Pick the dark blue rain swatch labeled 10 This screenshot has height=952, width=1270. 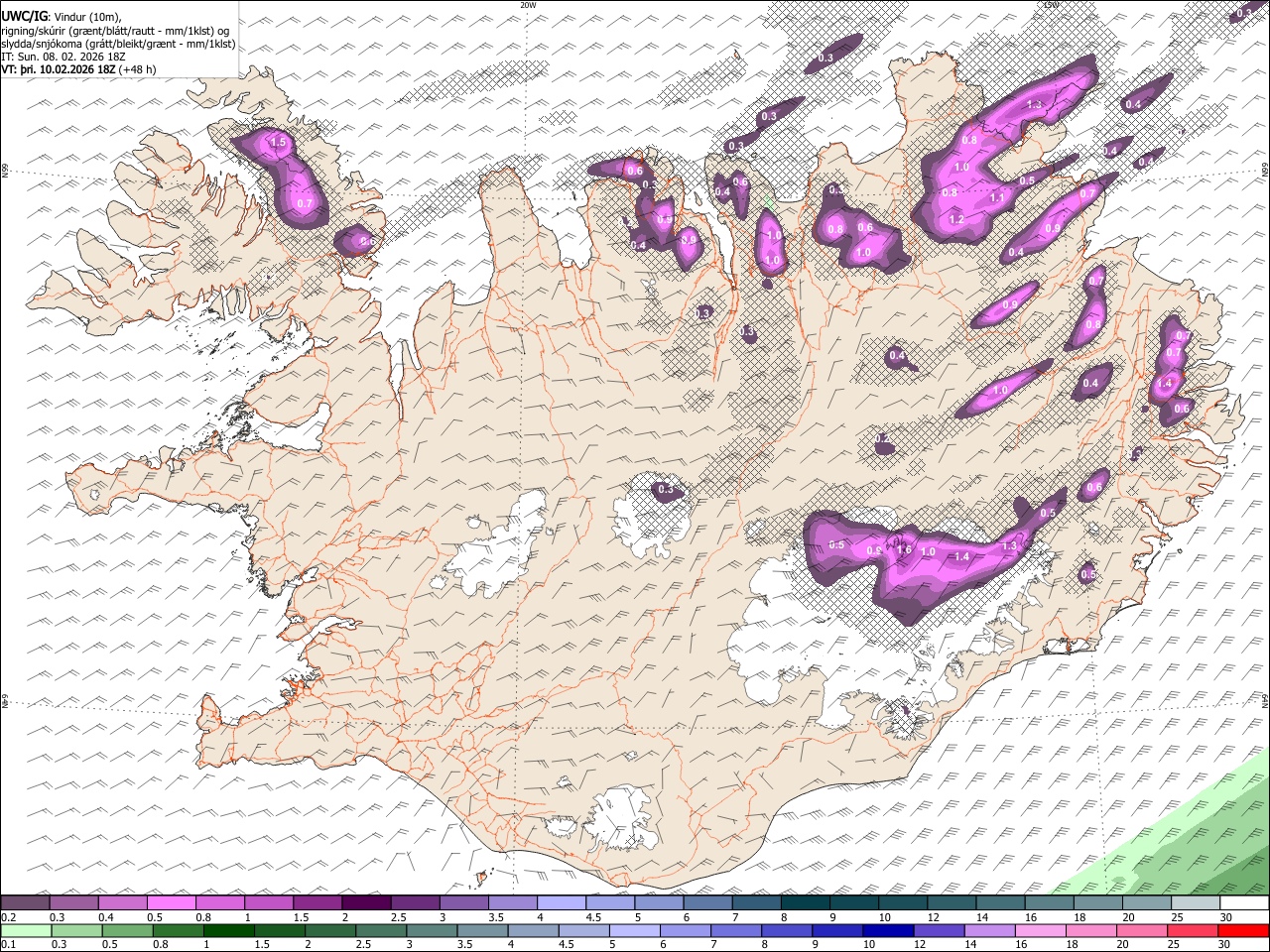[888, 931]
